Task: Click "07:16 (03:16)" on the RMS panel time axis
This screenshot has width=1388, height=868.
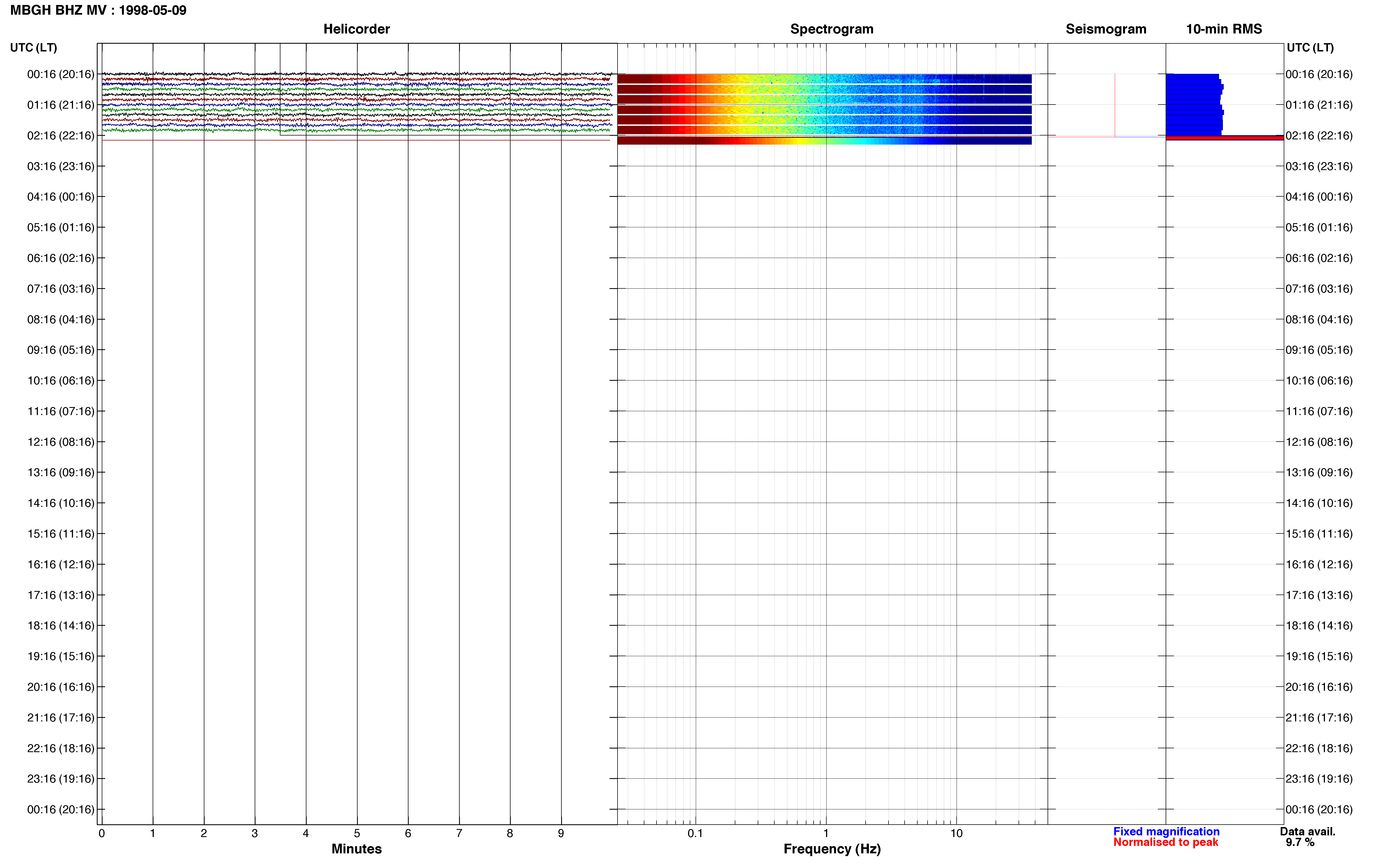Action: click(1319, 288)
